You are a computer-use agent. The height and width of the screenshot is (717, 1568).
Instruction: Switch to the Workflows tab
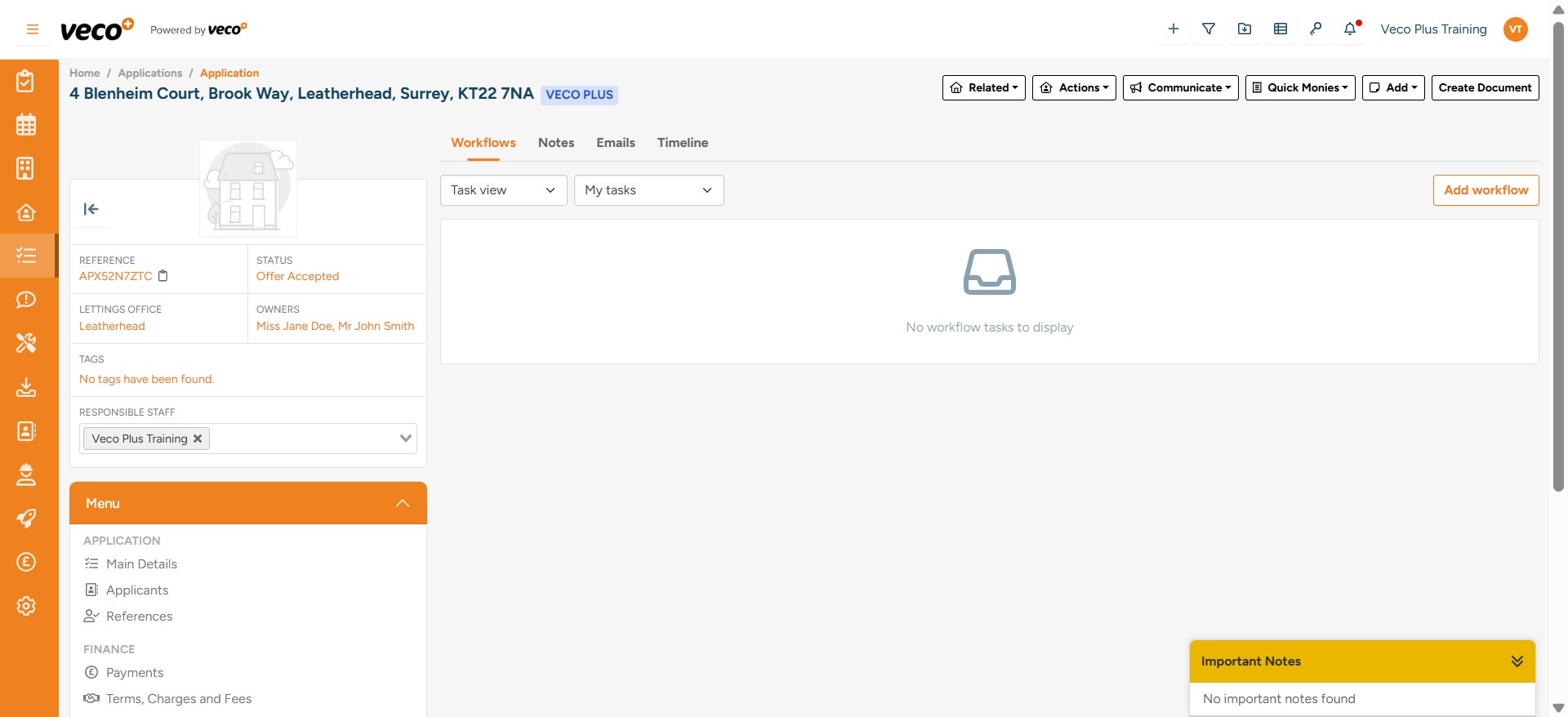tap(483, 143)
